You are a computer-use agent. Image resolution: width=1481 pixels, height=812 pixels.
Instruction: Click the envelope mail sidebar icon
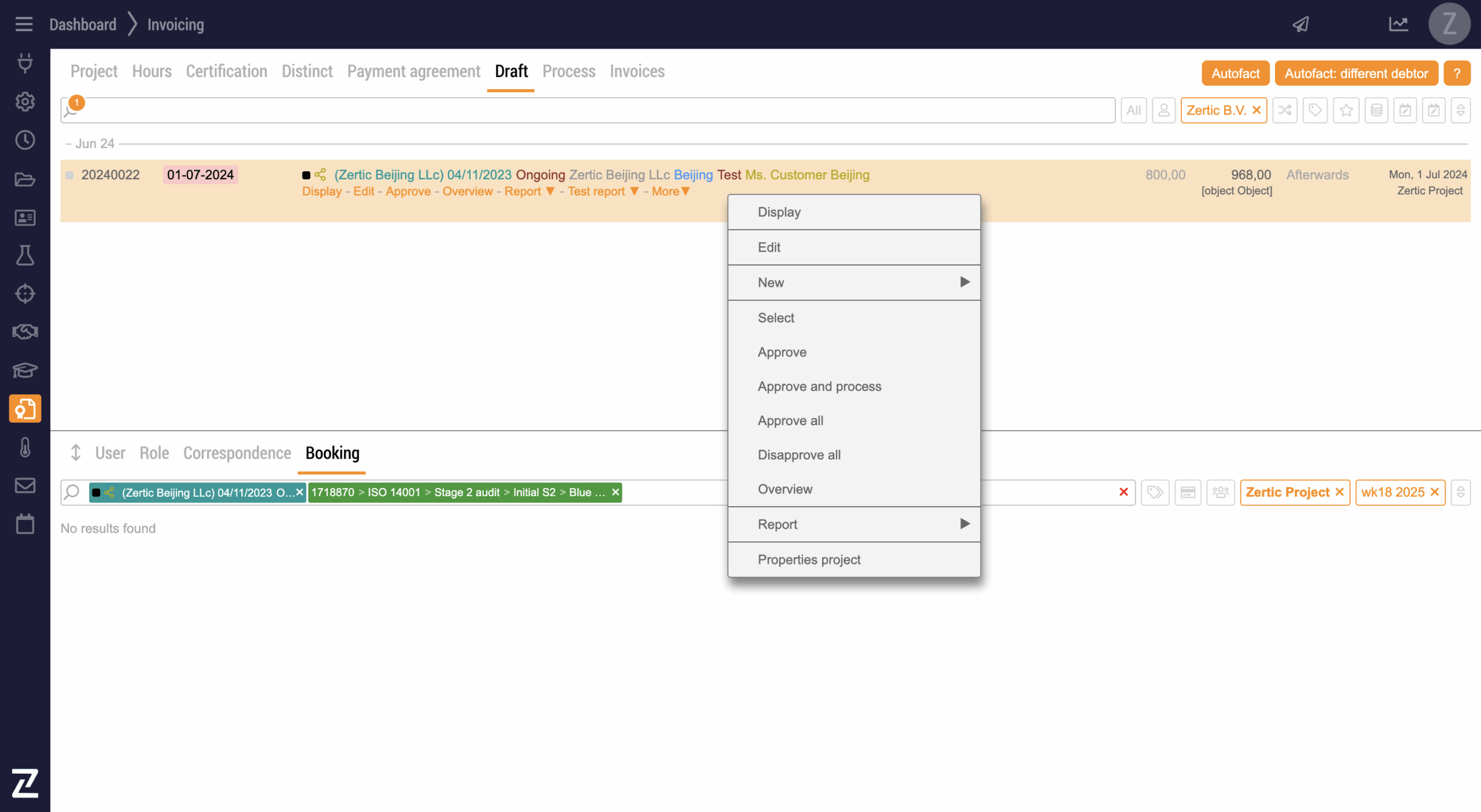(x=25, y=485)
